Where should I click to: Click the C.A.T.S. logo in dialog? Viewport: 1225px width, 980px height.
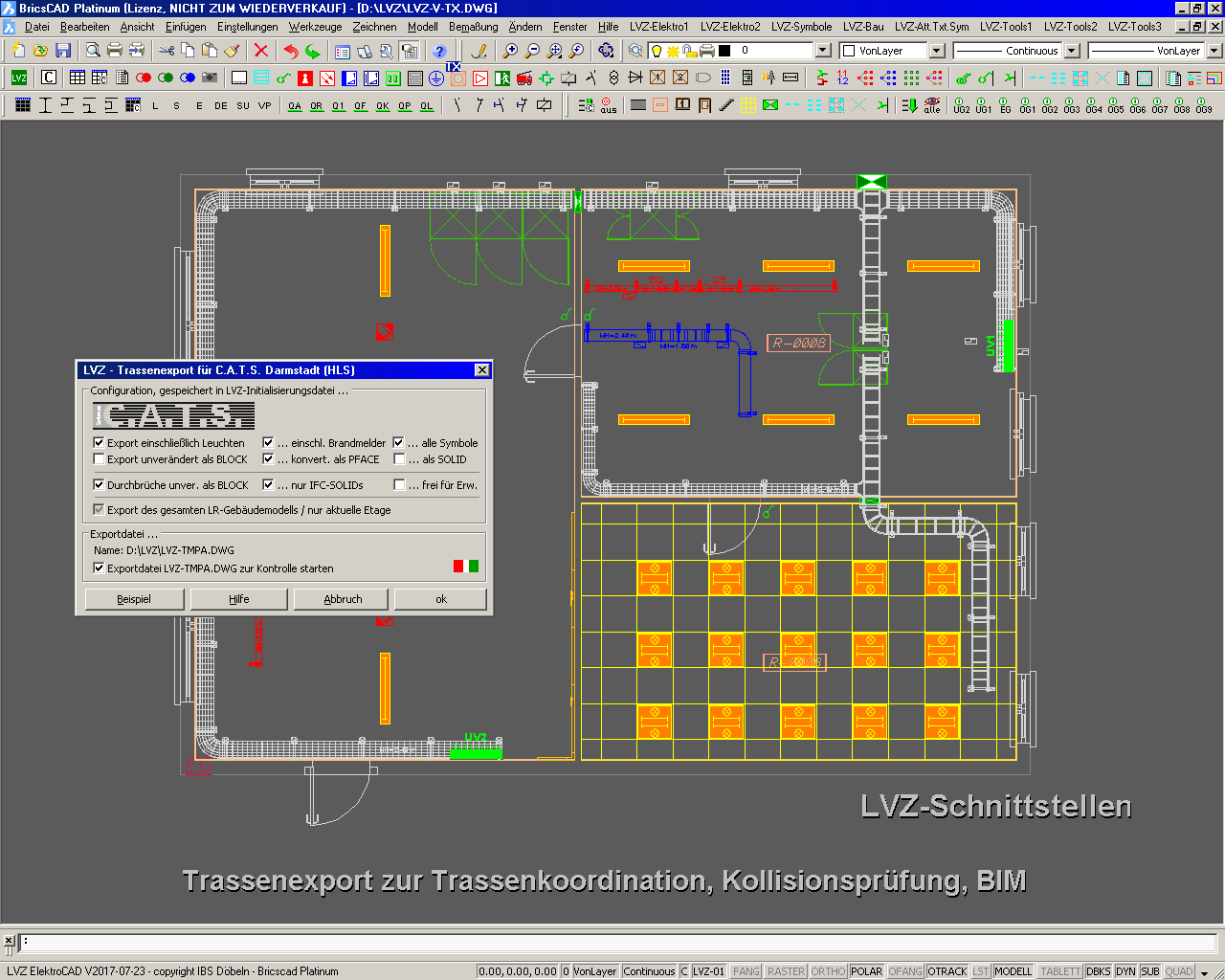(173, 415)
